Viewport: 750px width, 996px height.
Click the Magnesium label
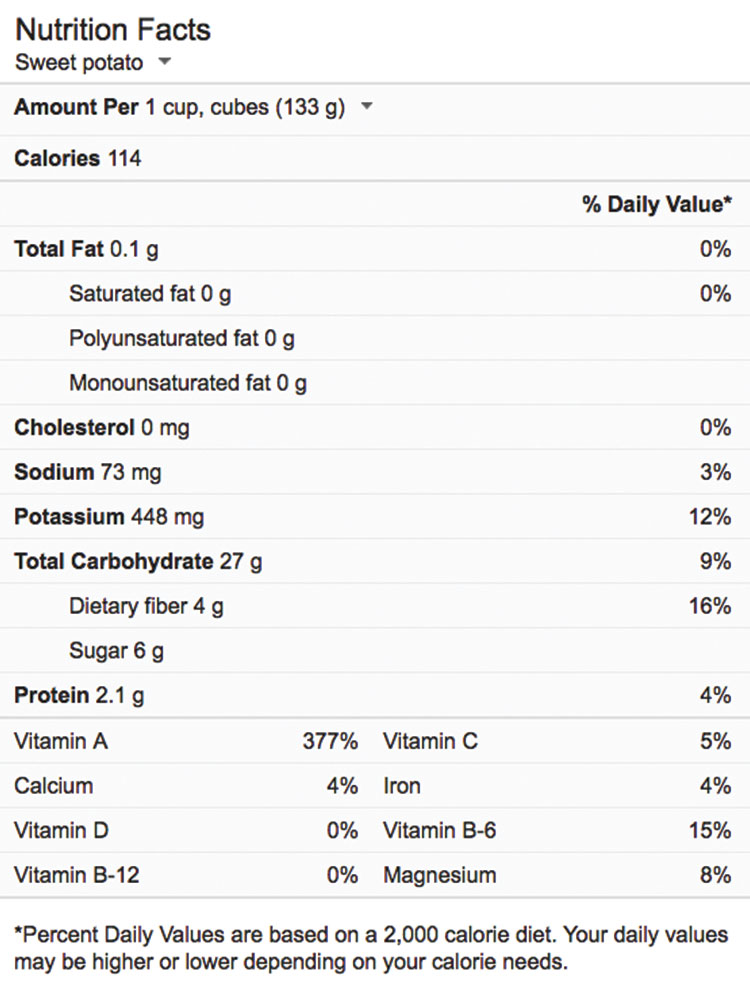click(439, 875)
